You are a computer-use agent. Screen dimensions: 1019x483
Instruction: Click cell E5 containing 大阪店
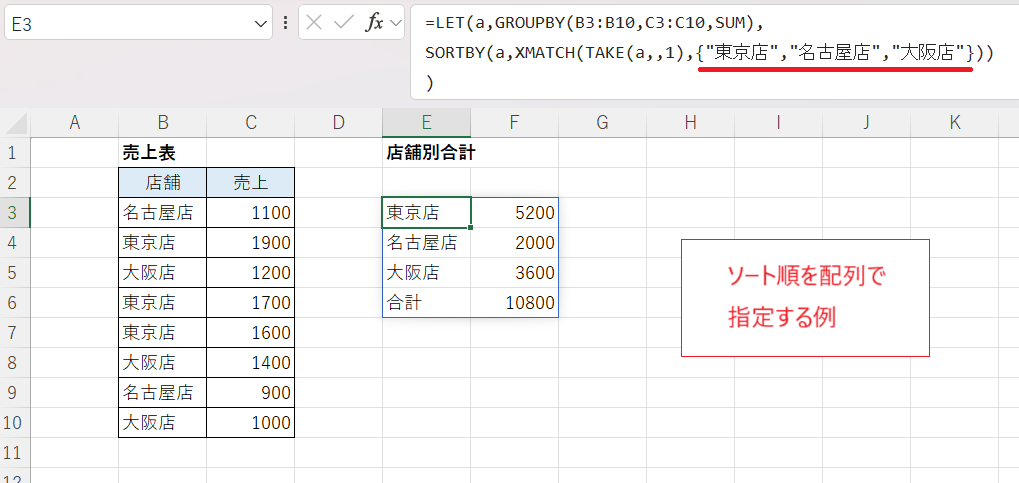point(426,272)
